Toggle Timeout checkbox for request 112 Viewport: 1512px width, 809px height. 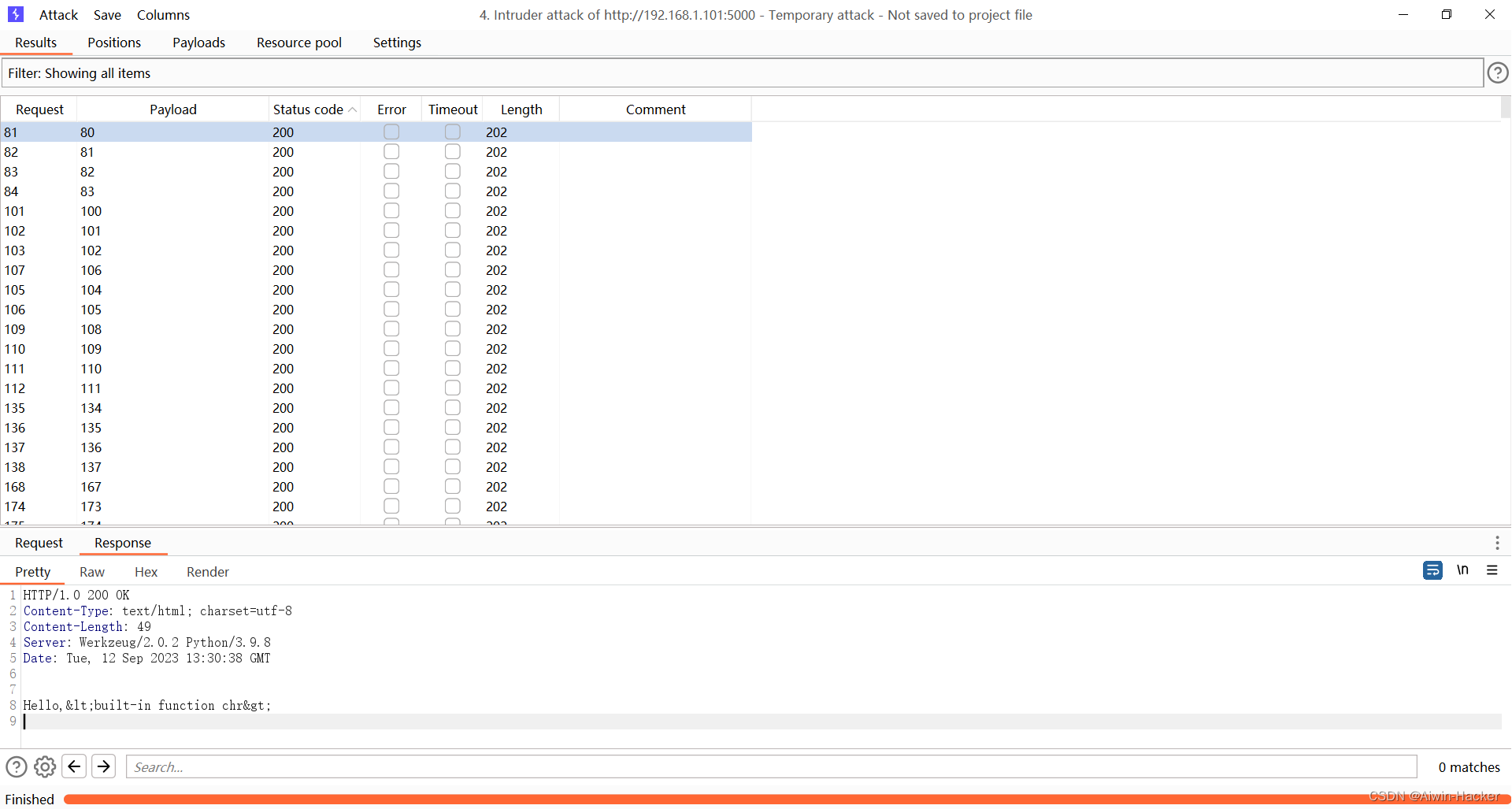coord(452,388)
